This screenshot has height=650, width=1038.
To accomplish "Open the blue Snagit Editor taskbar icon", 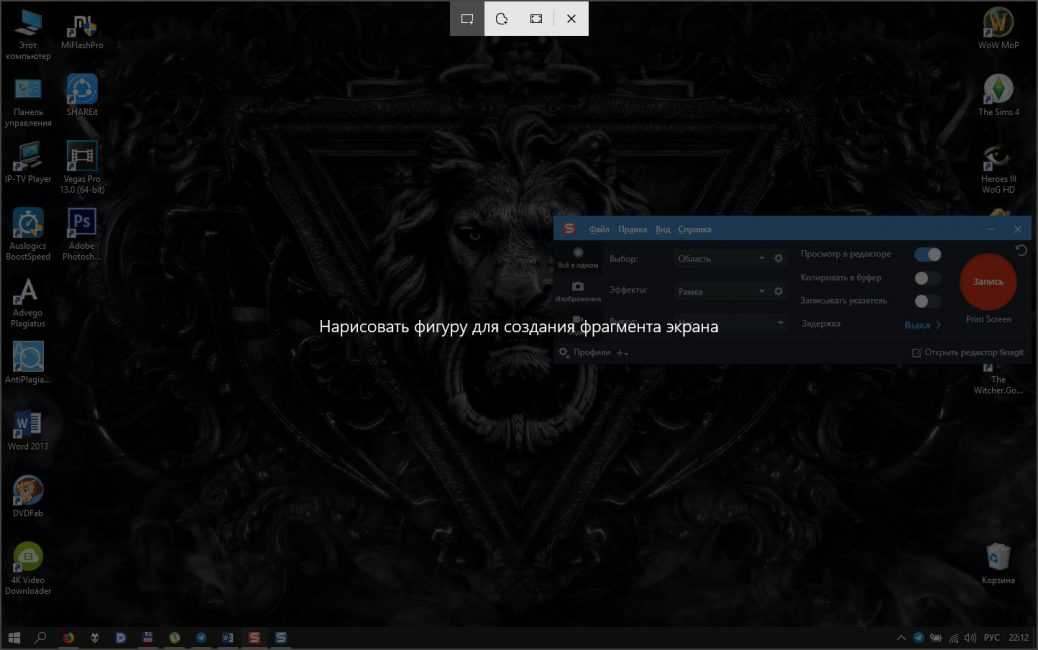I will (x=281, y=637).
